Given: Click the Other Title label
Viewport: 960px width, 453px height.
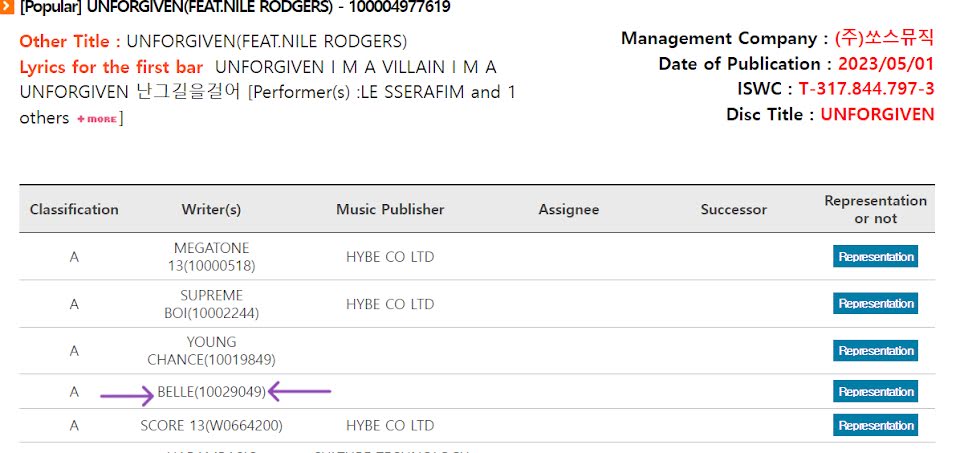Looking at the screenshot, I should tap(70, 42).
